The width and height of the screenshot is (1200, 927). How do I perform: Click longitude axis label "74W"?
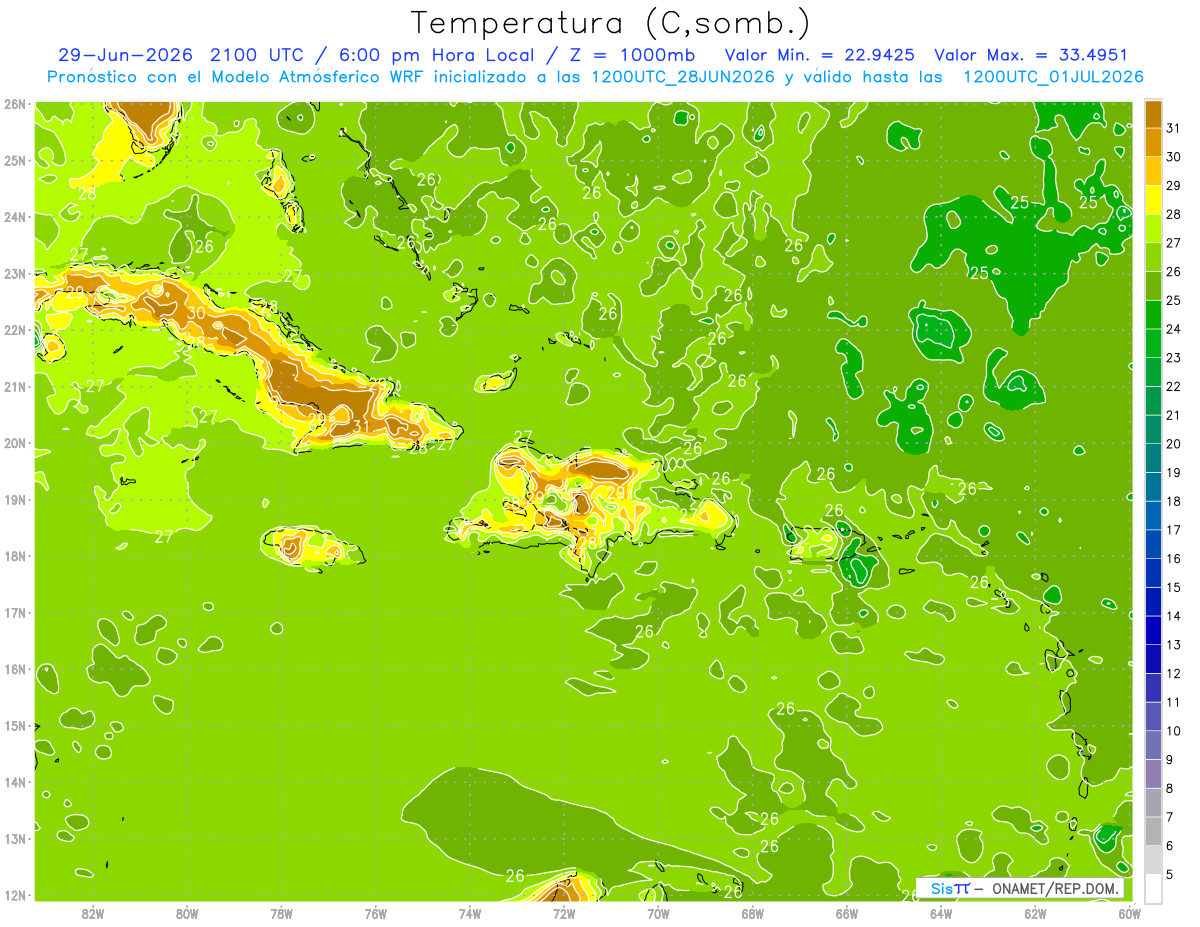(470, 913)
